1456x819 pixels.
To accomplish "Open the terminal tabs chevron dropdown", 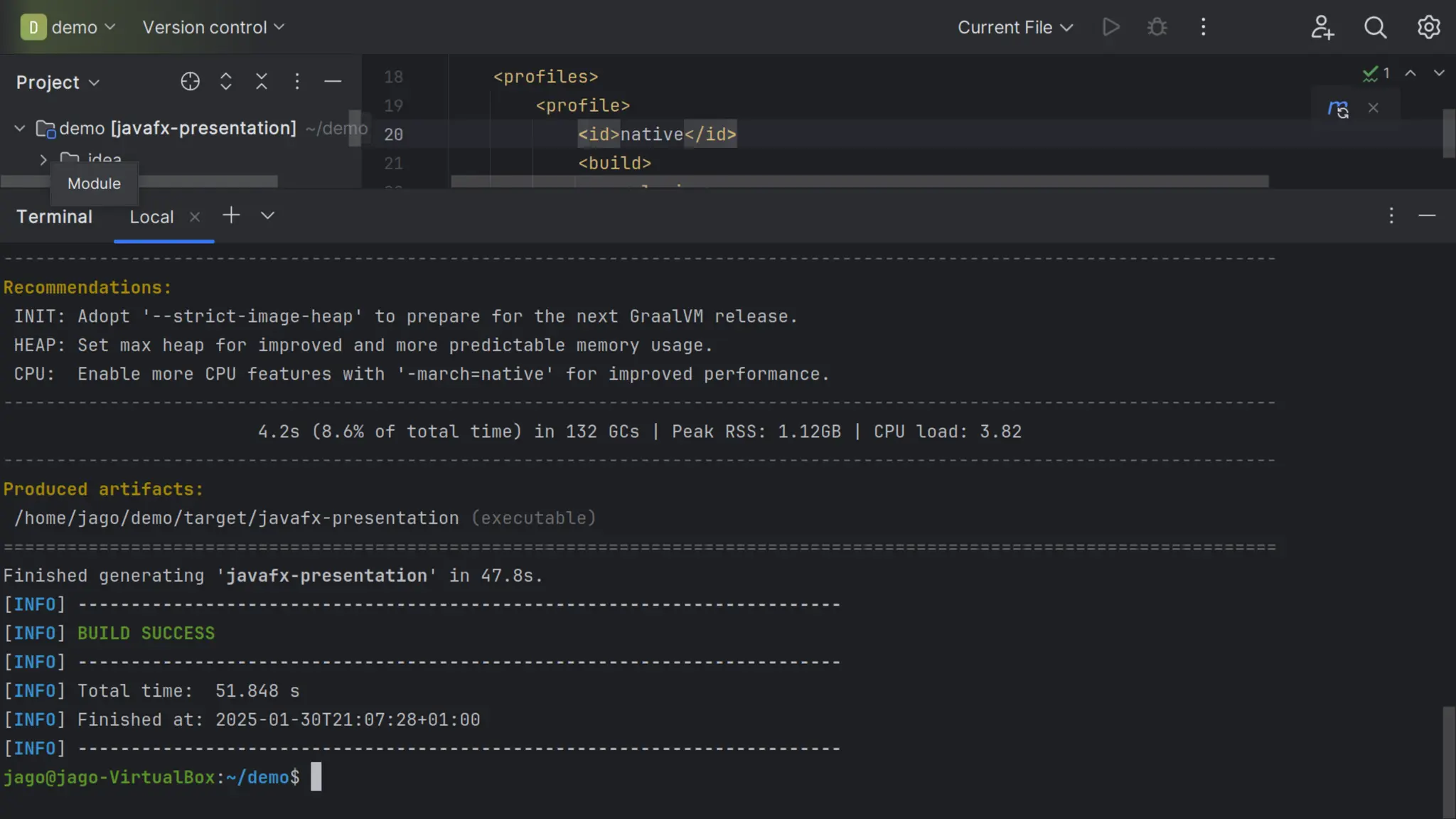I will pos(267,216).
